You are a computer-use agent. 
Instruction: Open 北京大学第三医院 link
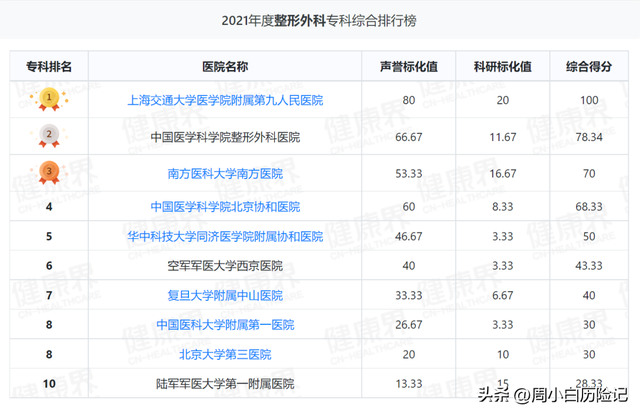pos(225,354)
